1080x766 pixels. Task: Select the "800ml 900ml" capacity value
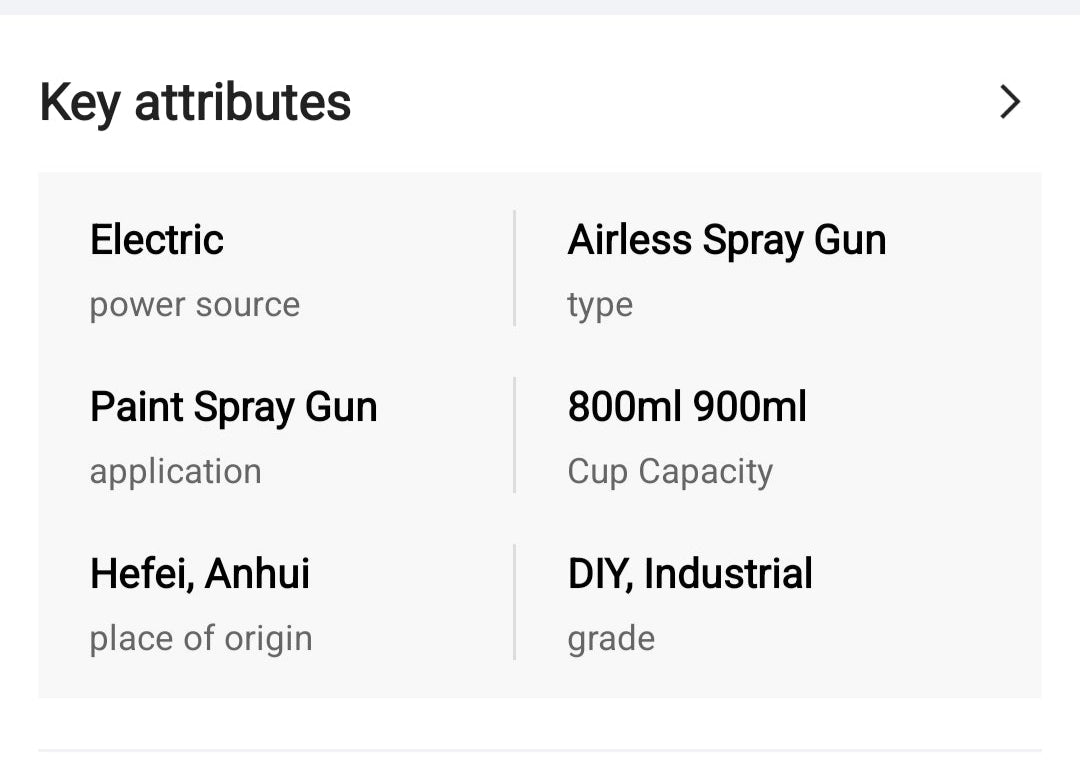click(x=687, y=407)
